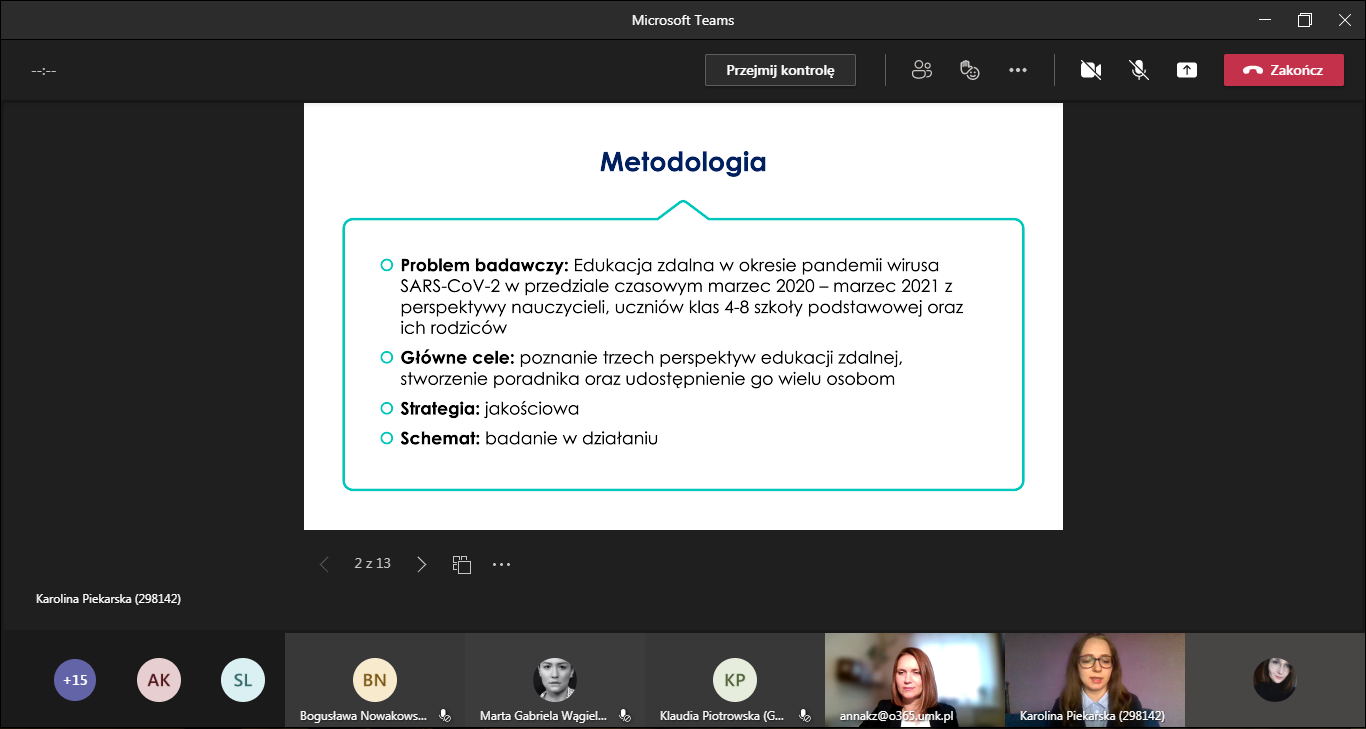The image size is (1366, 729).
Task: Click the Główne cele bullet text
Action: pyautogui.click(x=651, y=368)
